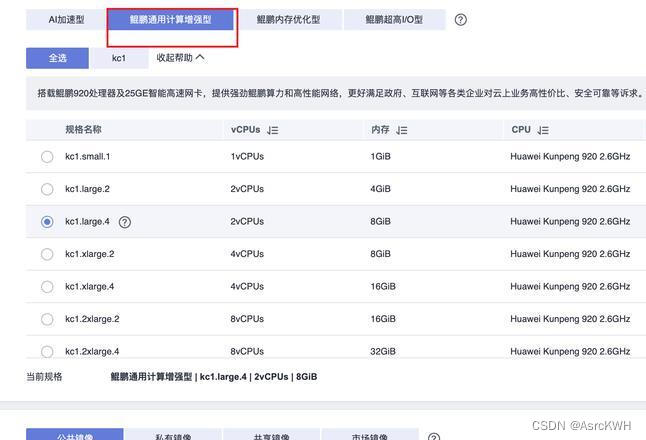Open 市场镜像 image tab
Screen dimensions: 646x440
pyautogui.click(x=370, y=434)
